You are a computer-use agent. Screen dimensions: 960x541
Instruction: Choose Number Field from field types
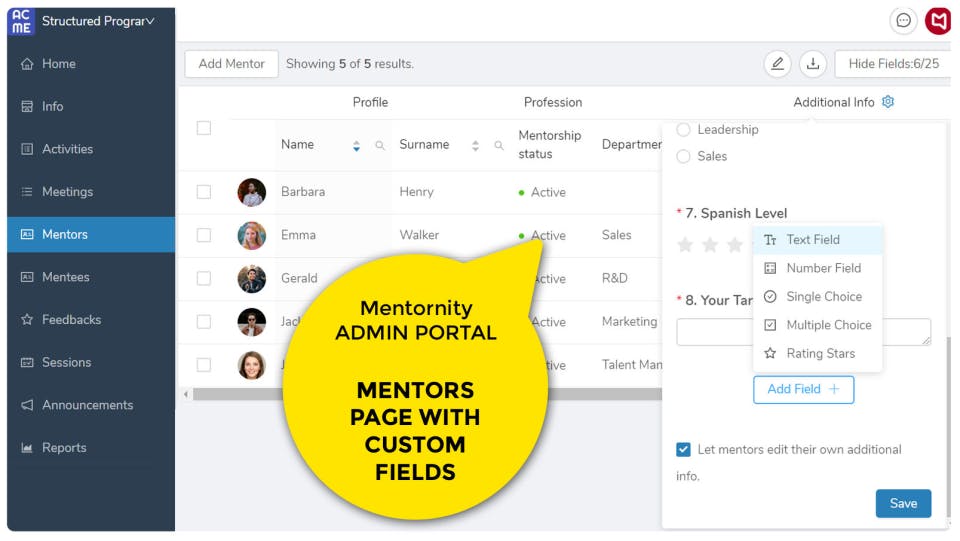(x=817, y=268)
